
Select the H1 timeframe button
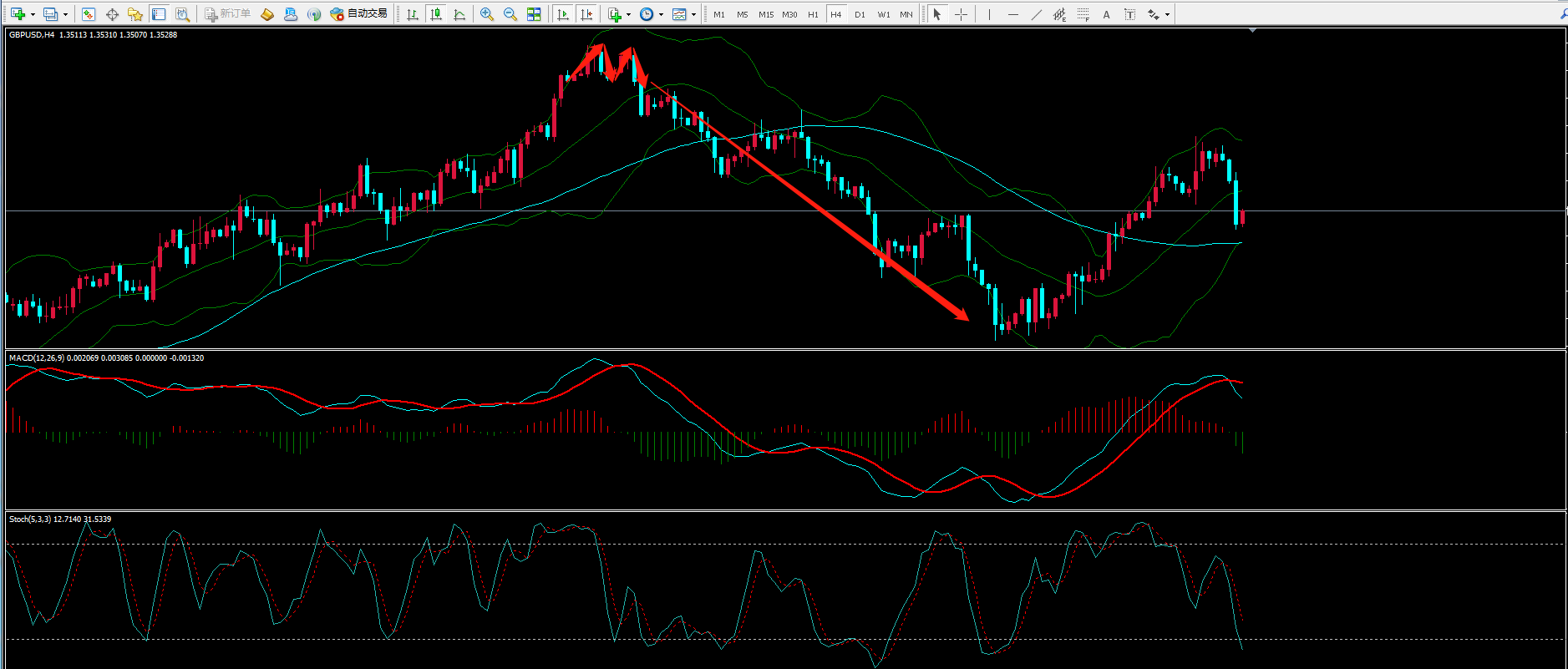[x=813, y=14]
